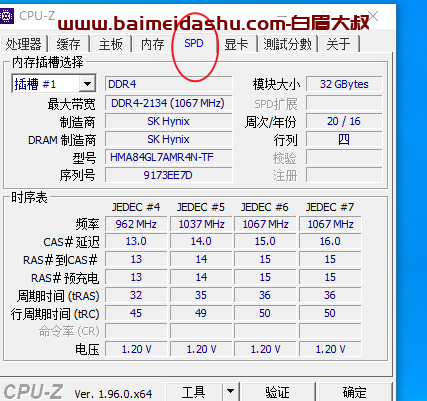Select the 插槽 #1 combo box
The width and height of the screenshot is (427, 401).
54,84
